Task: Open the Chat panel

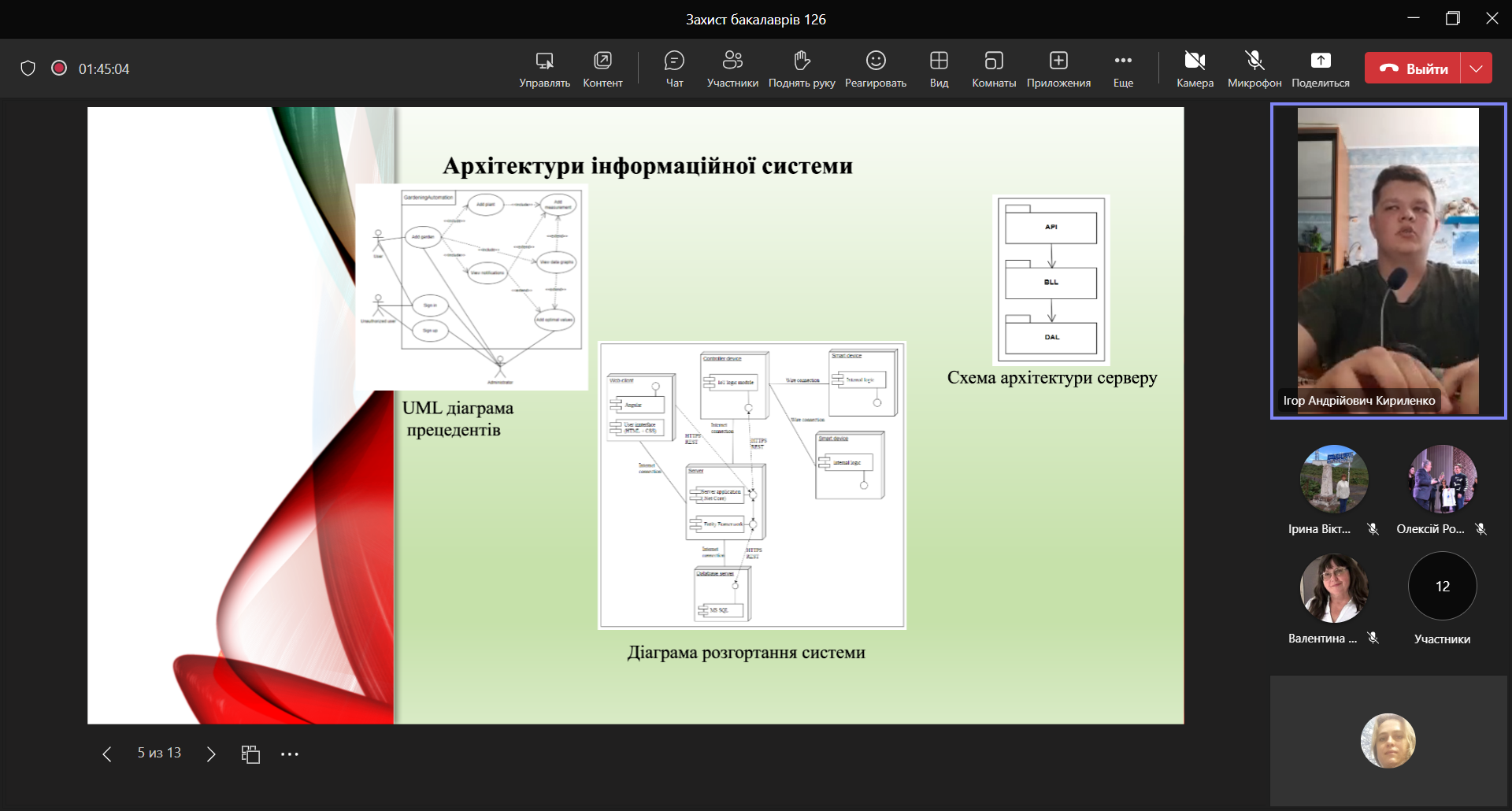Action: (674, 69)
